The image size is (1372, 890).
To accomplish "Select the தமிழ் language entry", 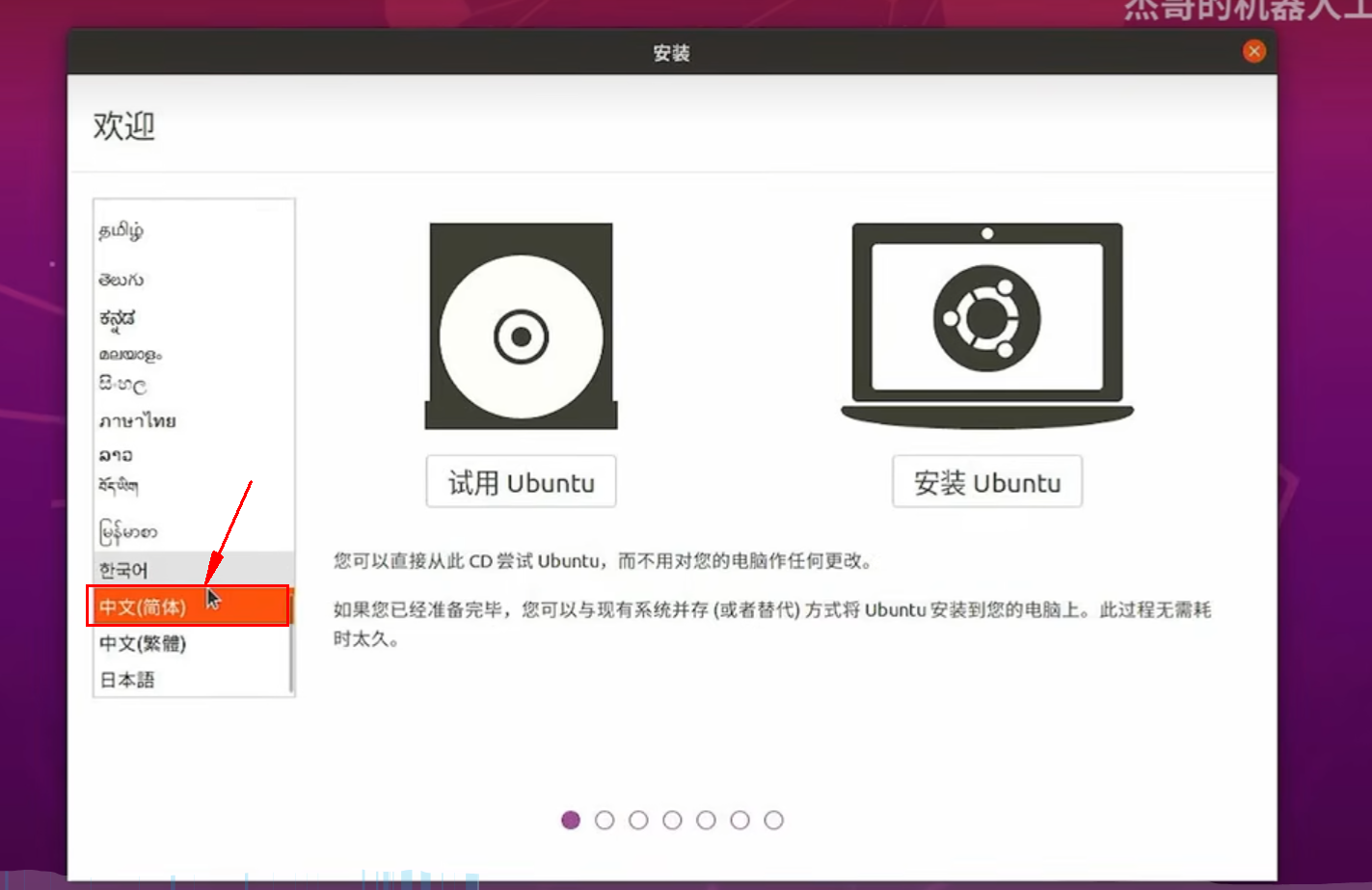I will coord(121,231).
